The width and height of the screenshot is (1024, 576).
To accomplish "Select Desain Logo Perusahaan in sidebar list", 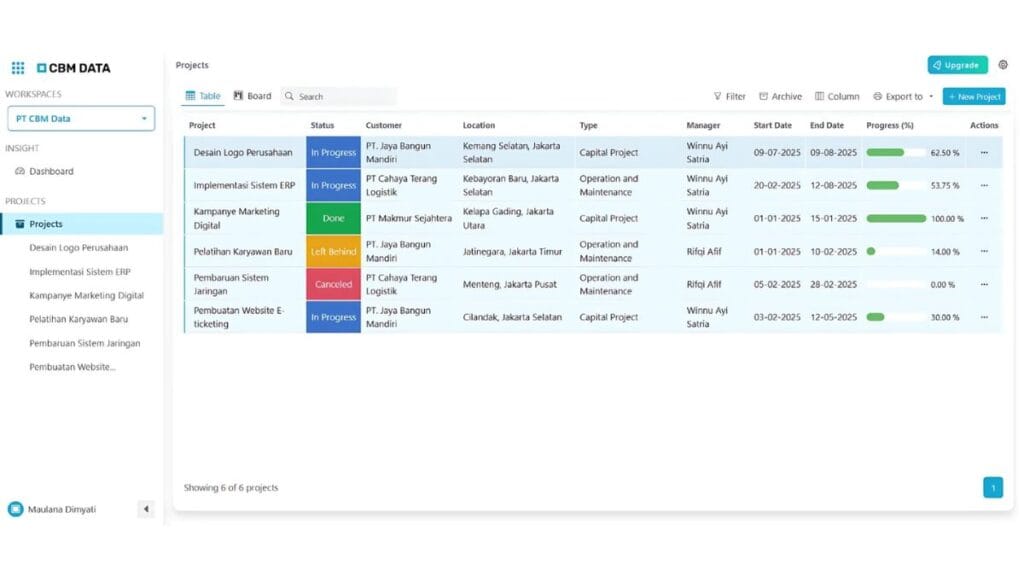I will (x=78, y=248).
